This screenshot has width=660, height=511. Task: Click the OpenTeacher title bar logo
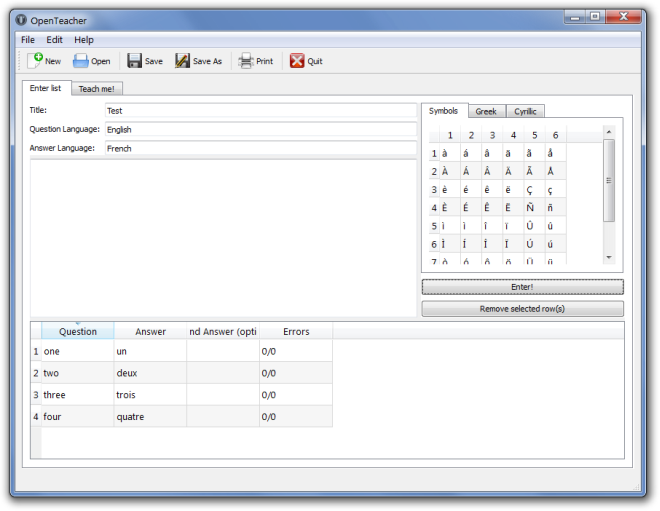(21, 20)
